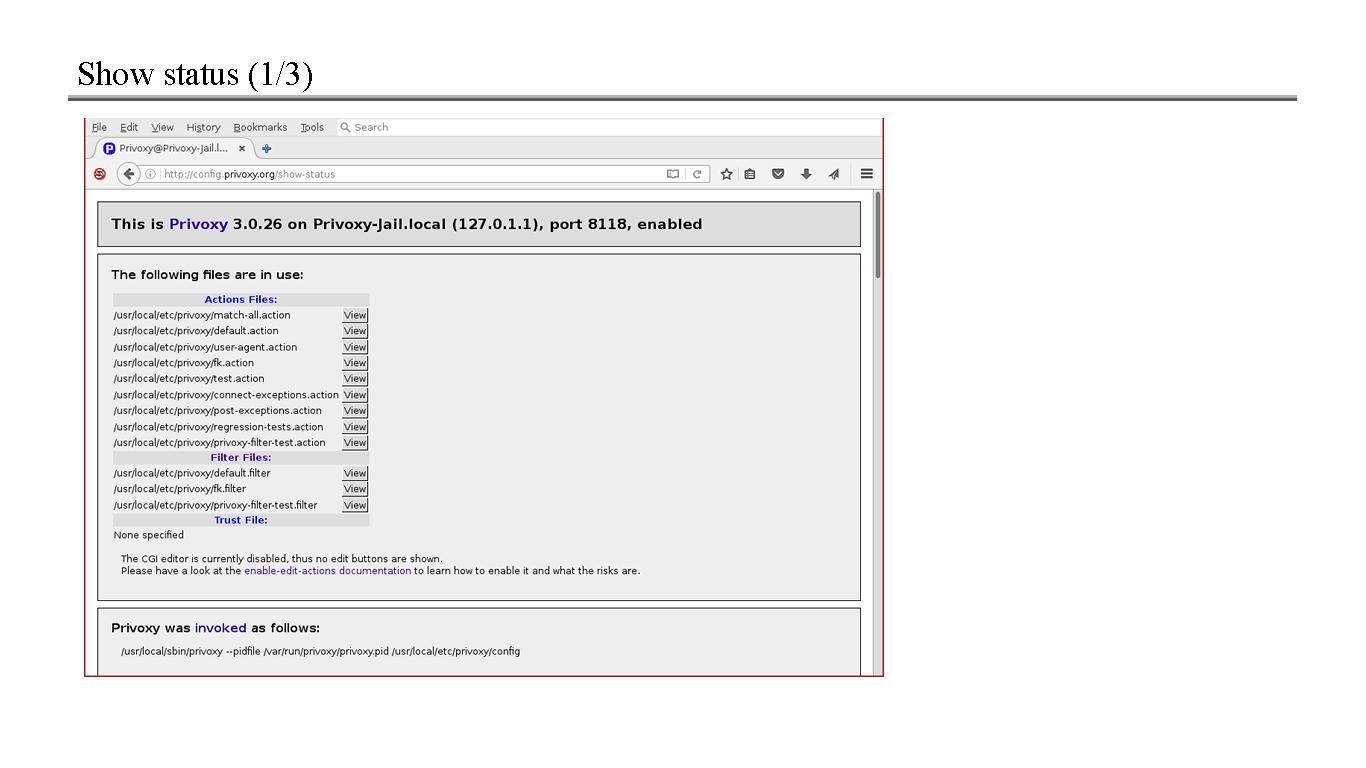View match-all.action file

[355, 315]
